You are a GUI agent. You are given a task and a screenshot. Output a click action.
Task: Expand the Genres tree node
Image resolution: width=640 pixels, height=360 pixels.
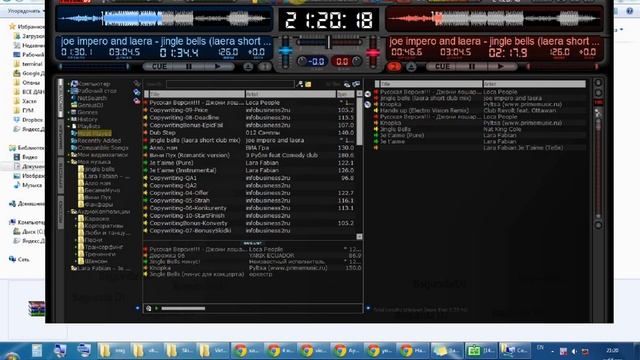(x=69, y=112)
